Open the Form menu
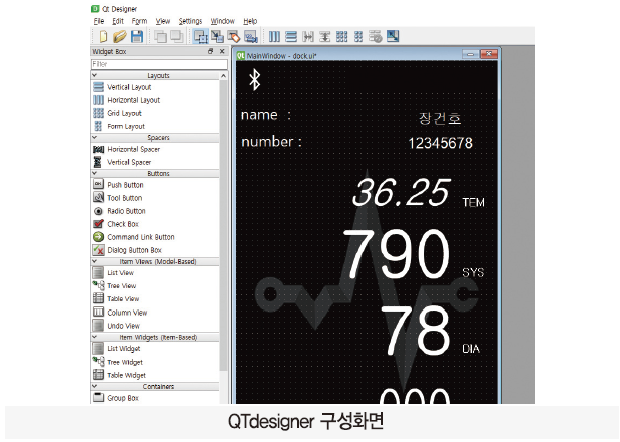Viewport: 620px width, 442px height. click(x=139, y=21)
